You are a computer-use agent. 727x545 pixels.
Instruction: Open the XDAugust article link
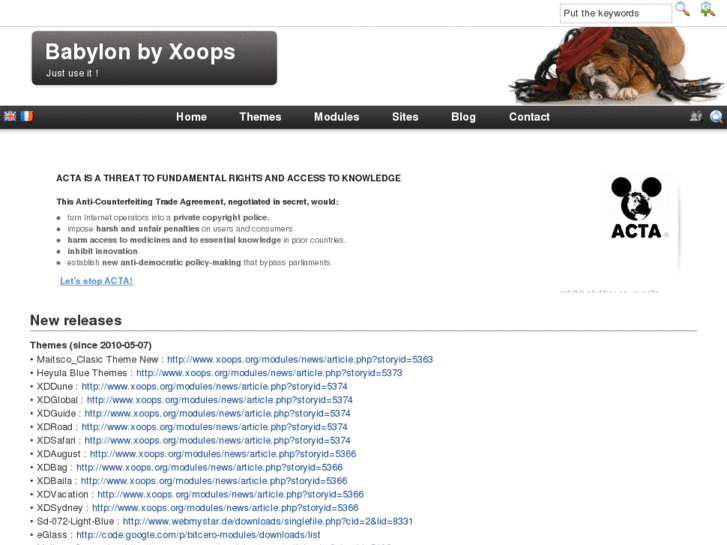[x=223, y=454]
